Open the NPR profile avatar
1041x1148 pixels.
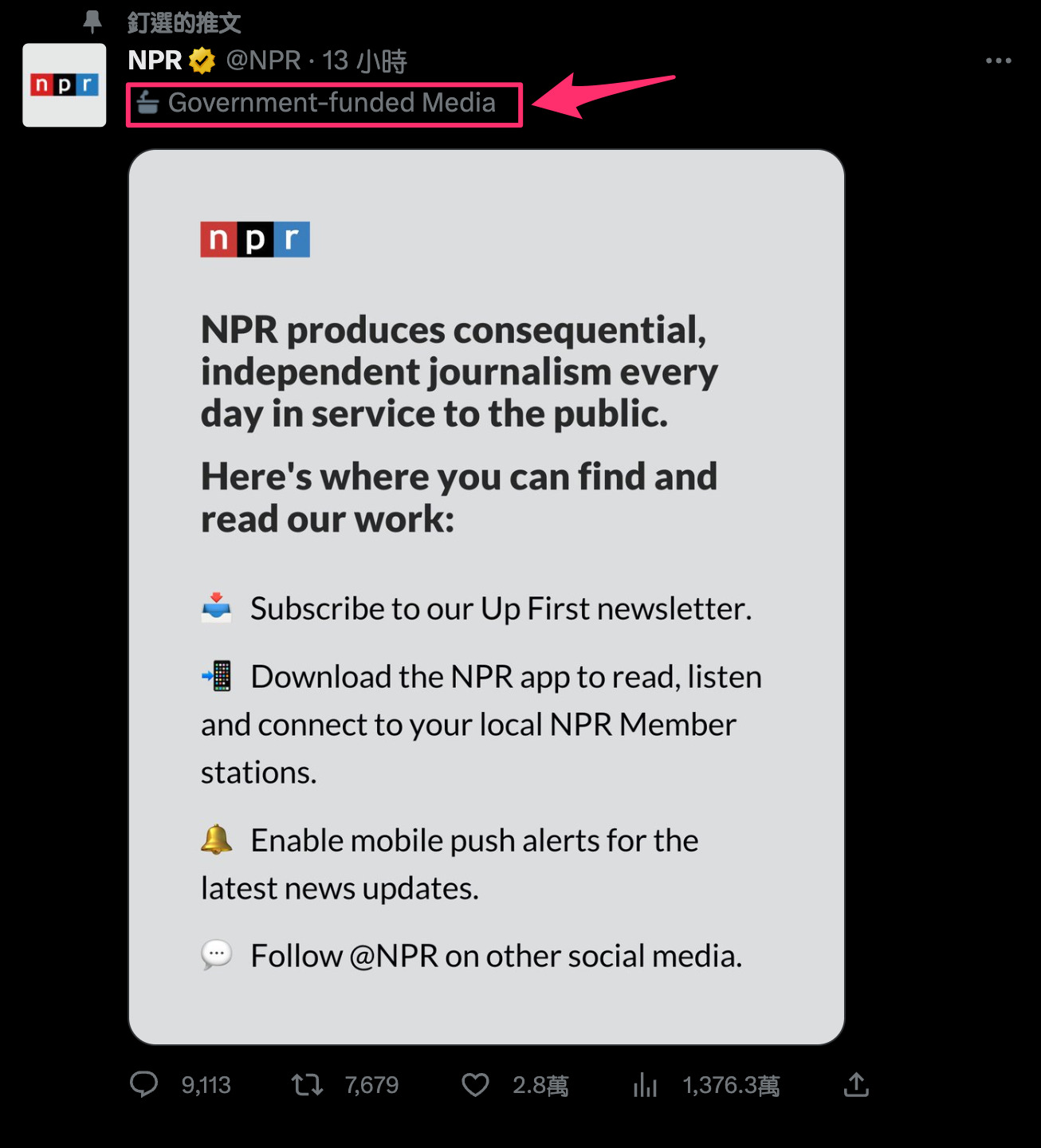(x=65, y=85)
